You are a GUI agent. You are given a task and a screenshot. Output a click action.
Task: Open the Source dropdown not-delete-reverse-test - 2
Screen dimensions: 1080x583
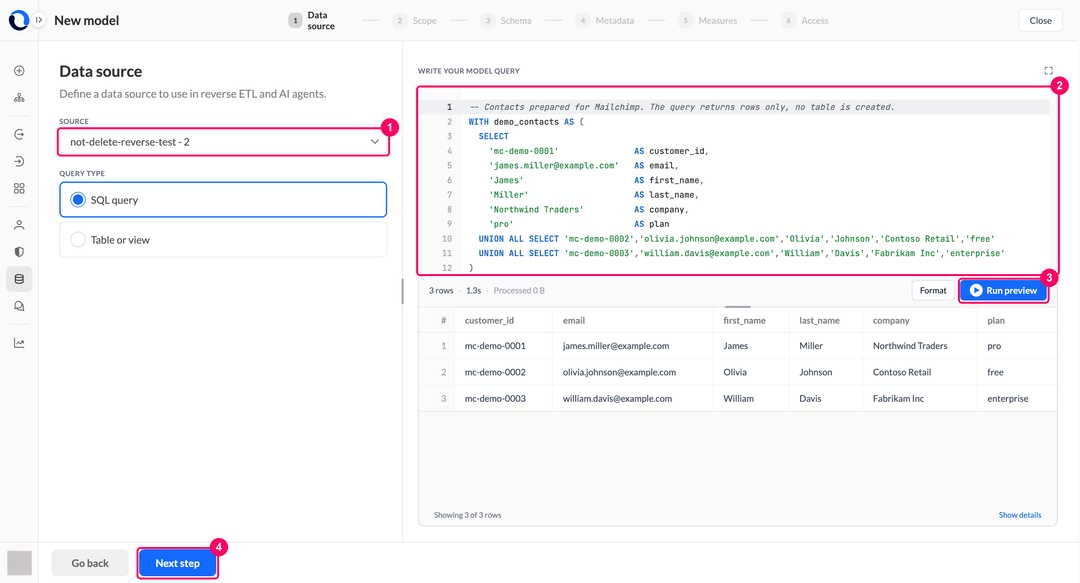click(x=223, y=142)
